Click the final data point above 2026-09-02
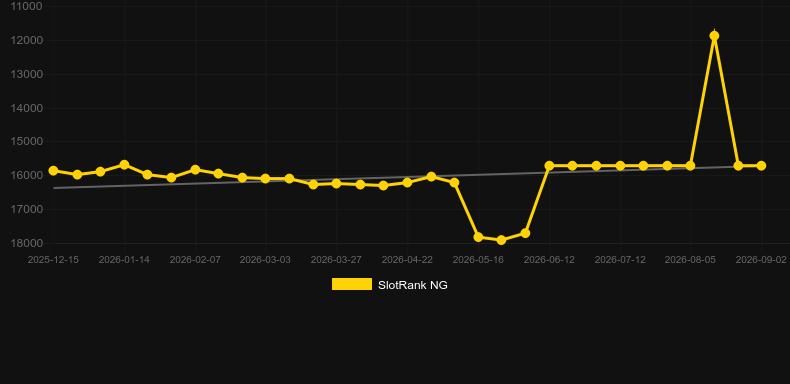 pos(761,166)
